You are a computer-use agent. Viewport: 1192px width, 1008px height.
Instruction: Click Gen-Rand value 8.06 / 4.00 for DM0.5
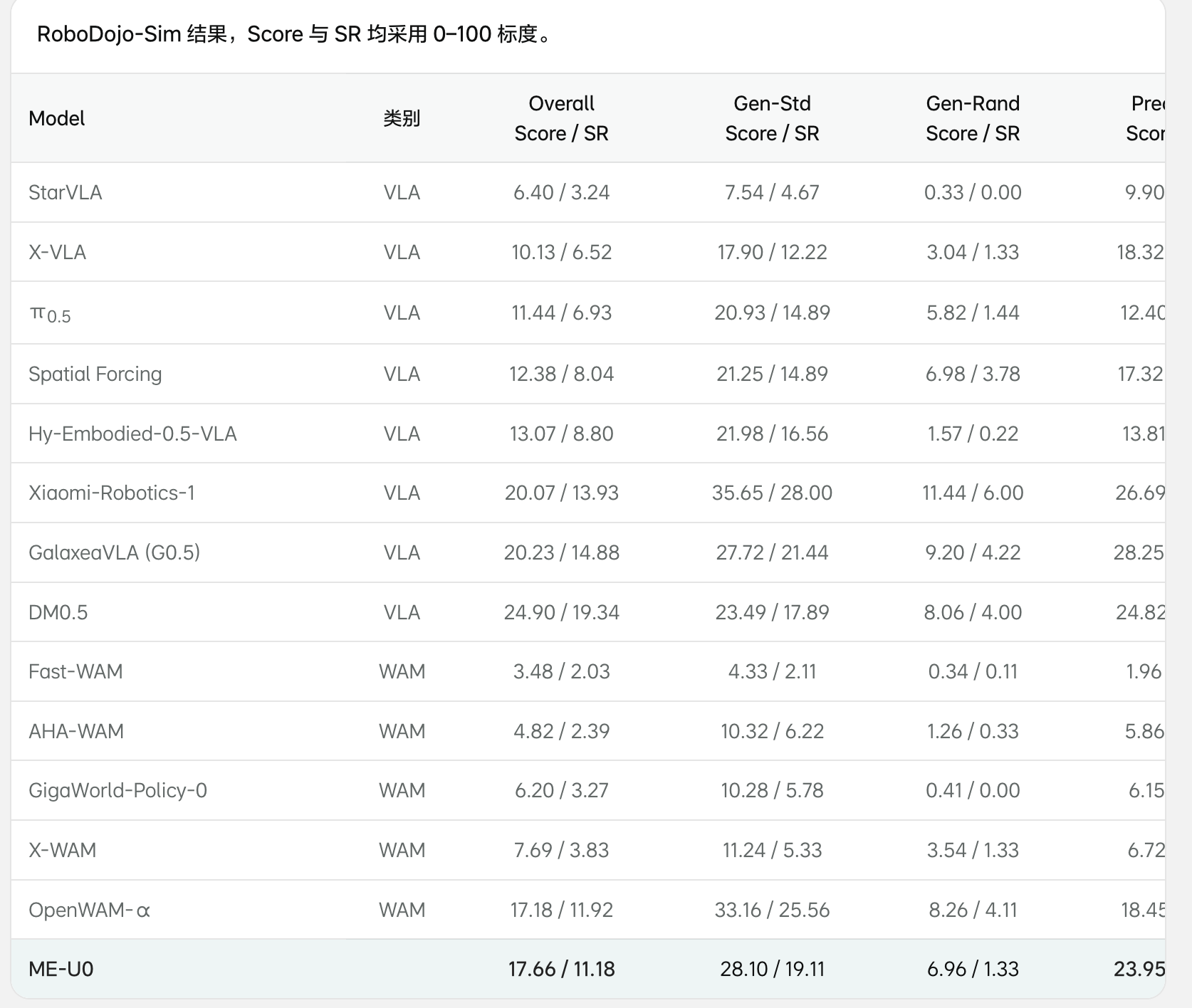[973, 612]
